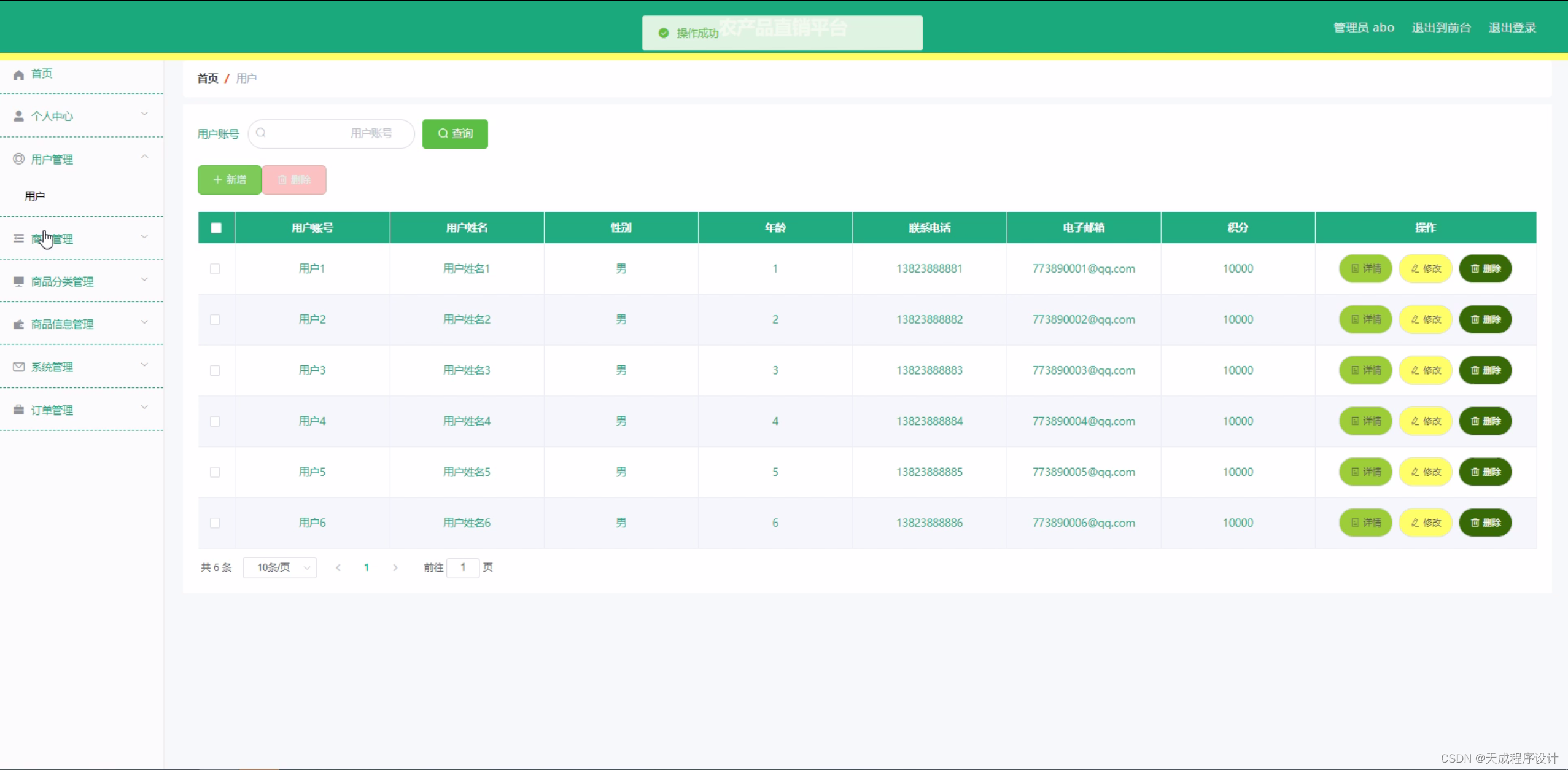Image resolution: width=1568 pixels, height=770 pixels.
Task: Check the row checkbox for 用户1
Action: click(x=215, y=268)
